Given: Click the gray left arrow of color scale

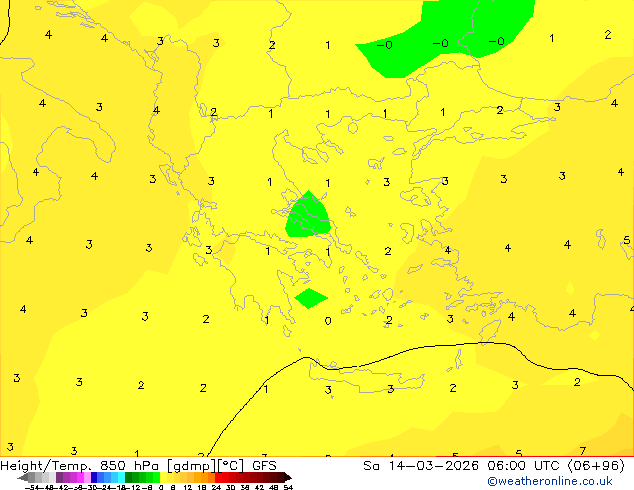Looking at the screenshot, I should tap(23, 478).
